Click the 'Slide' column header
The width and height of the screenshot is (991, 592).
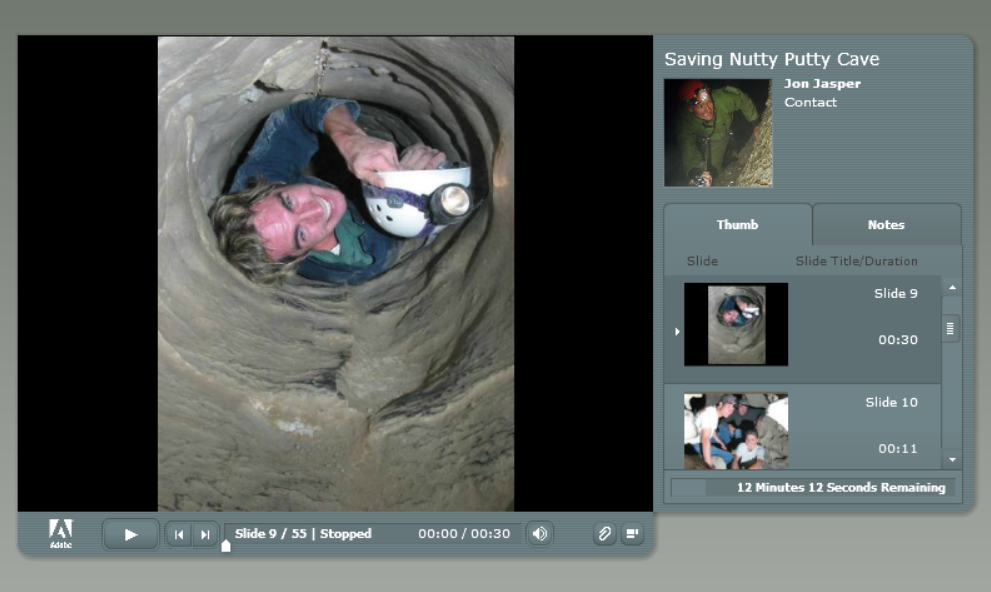702,261
